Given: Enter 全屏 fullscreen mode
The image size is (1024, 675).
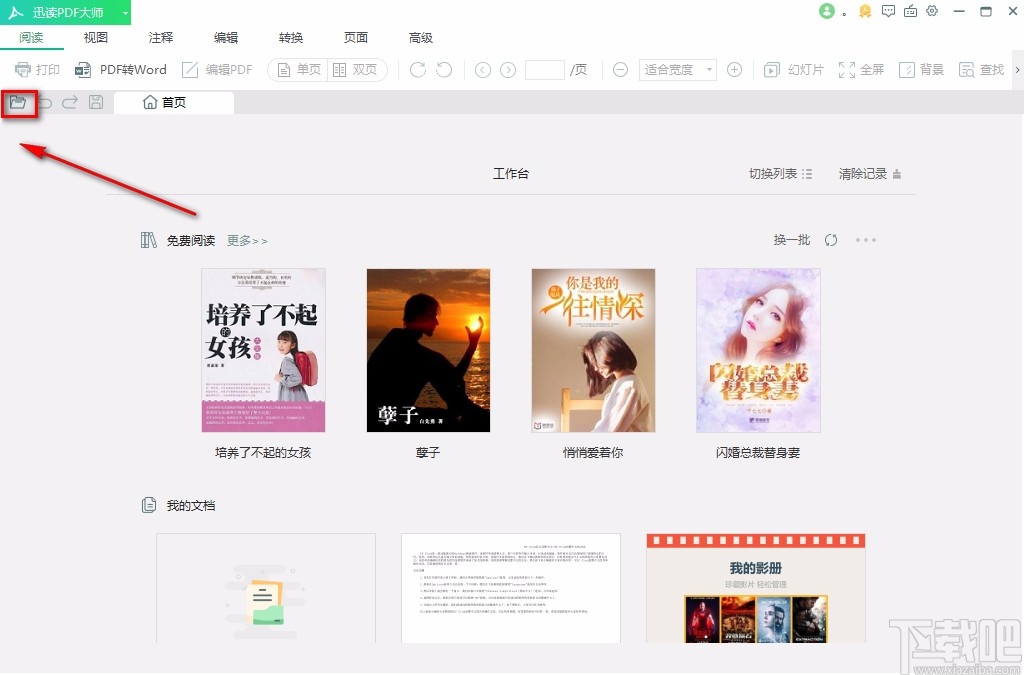Looking at the screenshot, I should (x=862, y=69).
